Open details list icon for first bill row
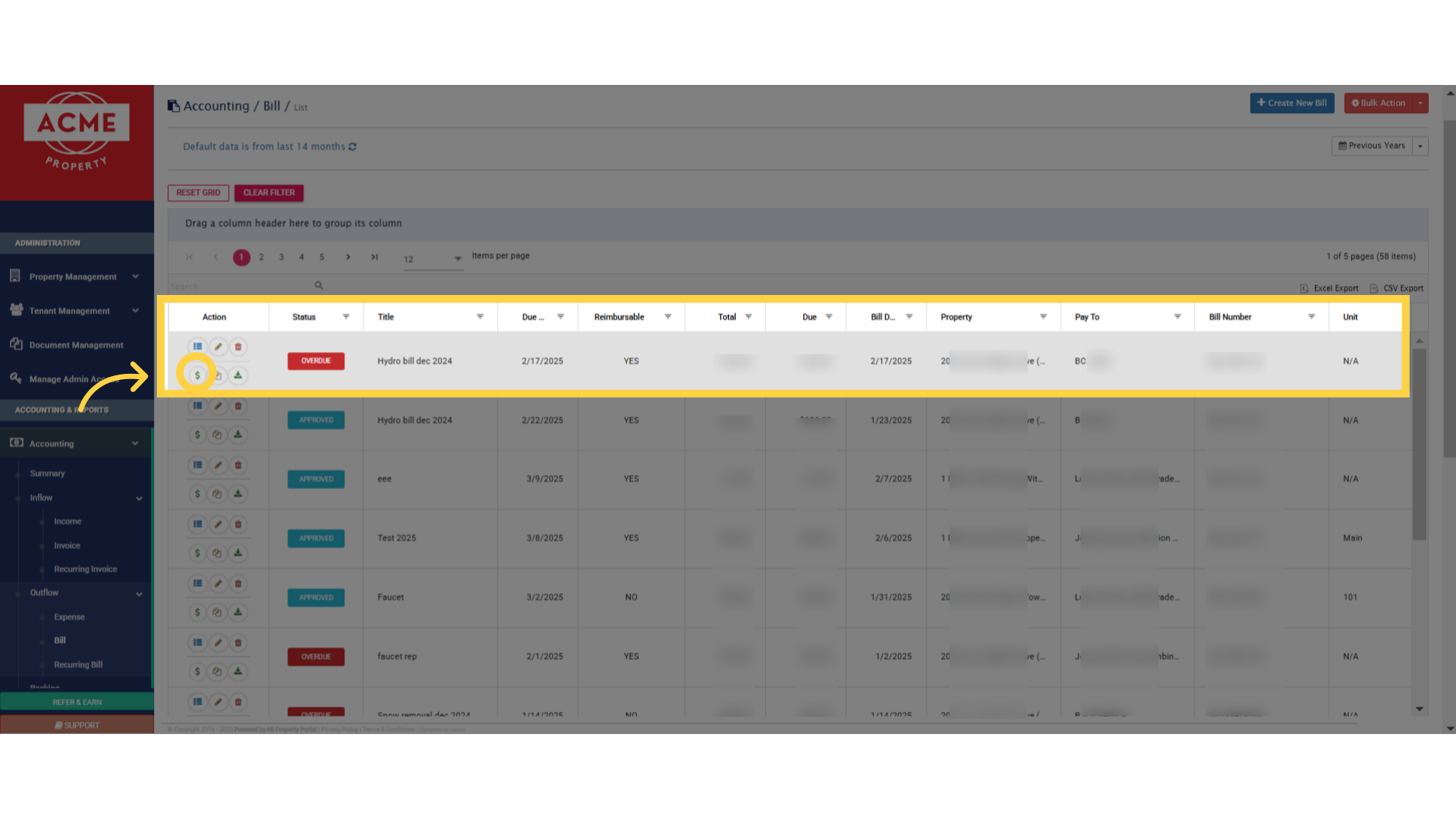This screenshot has height=819, width=1456. click(197, 347)
